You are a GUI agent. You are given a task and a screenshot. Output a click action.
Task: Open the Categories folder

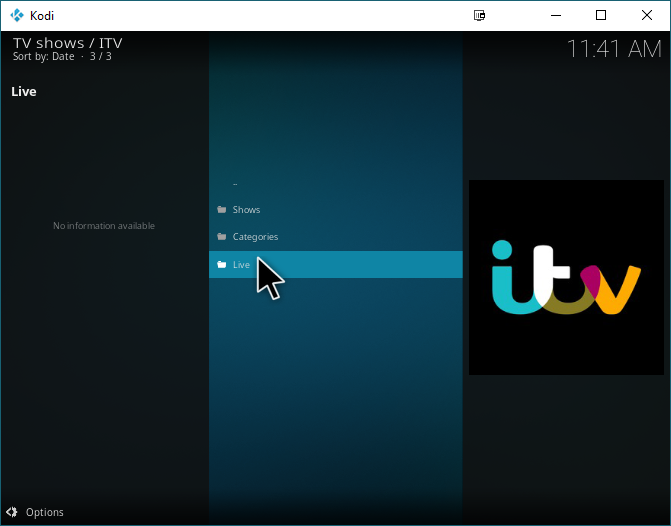coord(336,237)
